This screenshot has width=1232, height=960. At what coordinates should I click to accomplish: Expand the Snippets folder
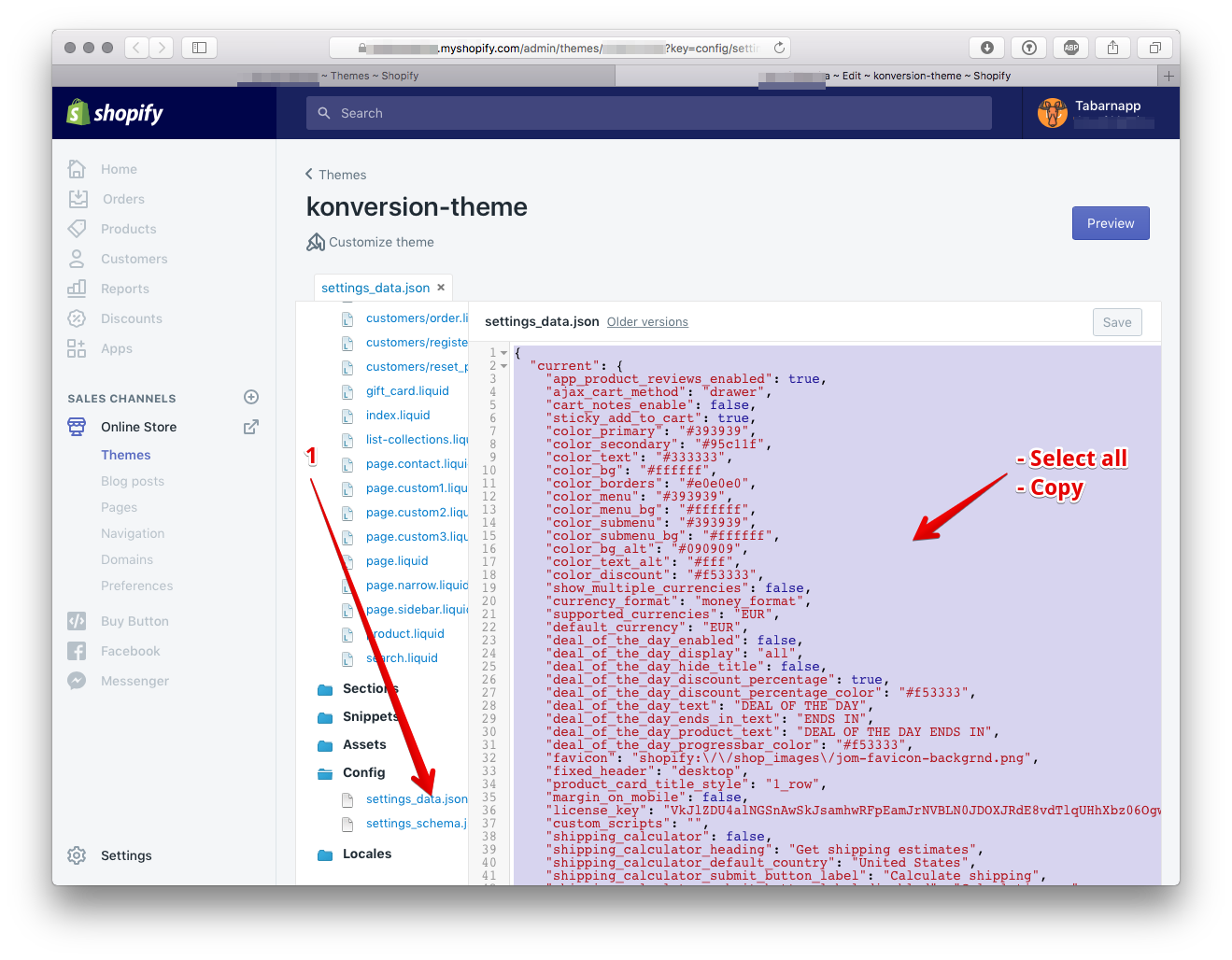(x=325, y=717)
